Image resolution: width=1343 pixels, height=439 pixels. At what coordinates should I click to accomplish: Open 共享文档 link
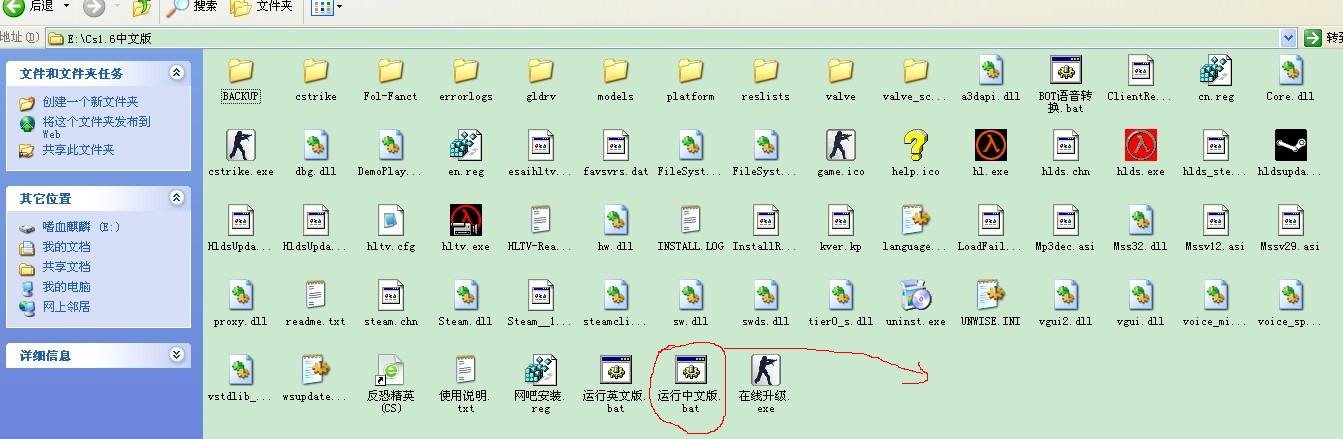(x=66, y=267)
